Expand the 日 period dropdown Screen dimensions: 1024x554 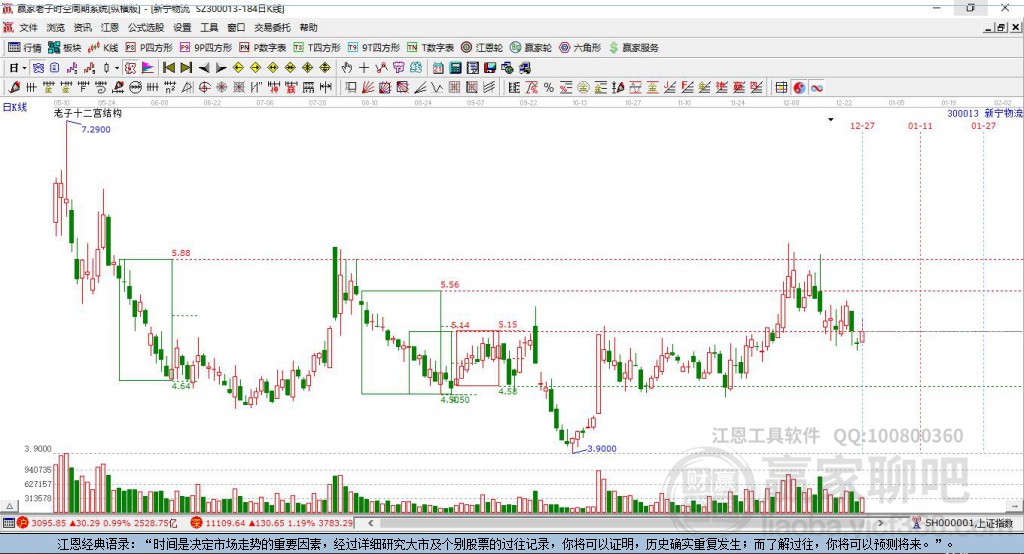pos(24,68)
